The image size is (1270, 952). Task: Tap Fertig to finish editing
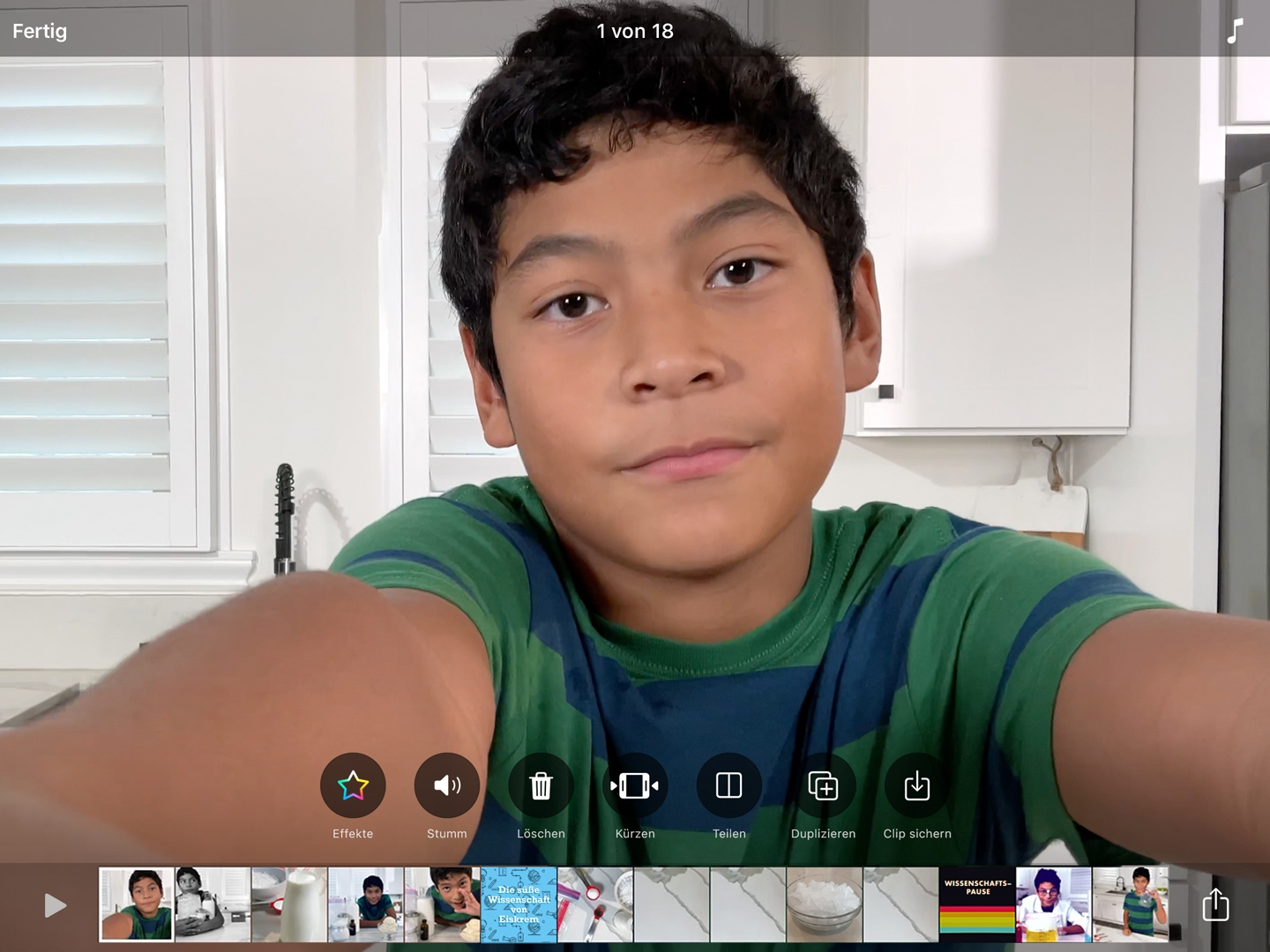40,31
